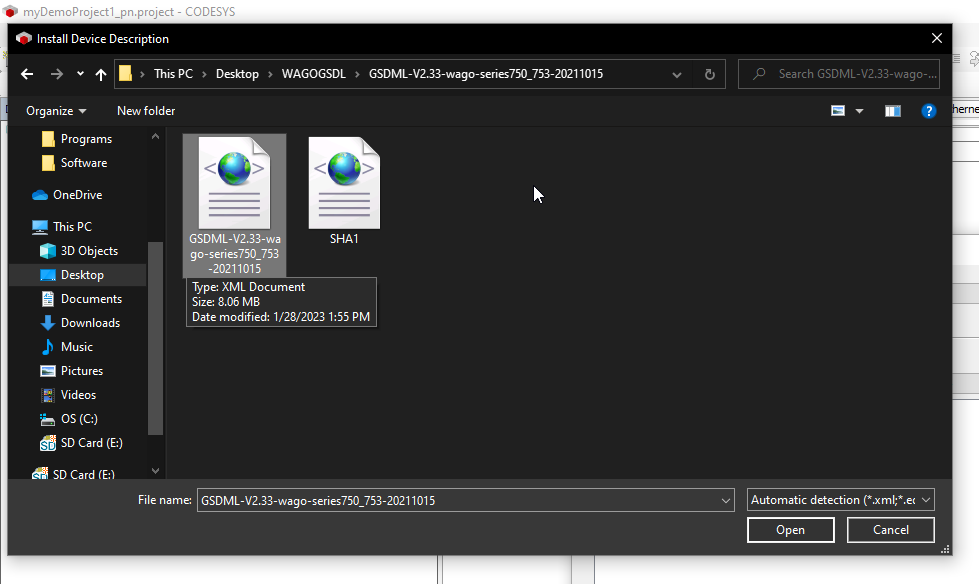
Task: Go forward in folder history
Action: coord(57,74)
